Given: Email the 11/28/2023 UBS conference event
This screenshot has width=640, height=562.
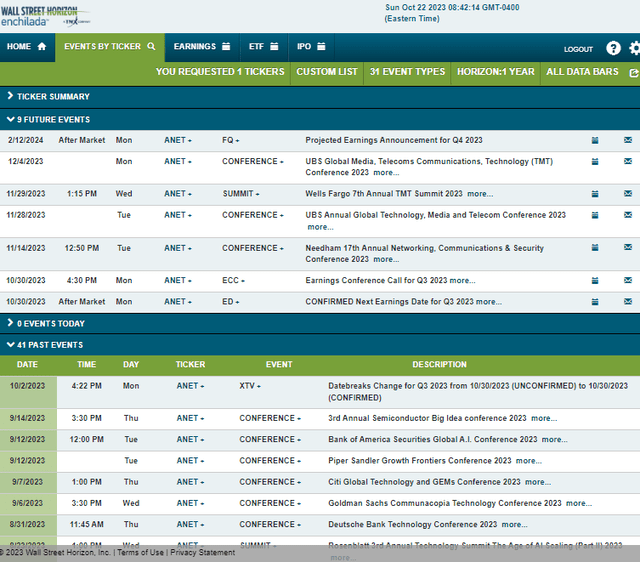Looking at the screenshot, I should pyautogui.click(x=628, y=215).
